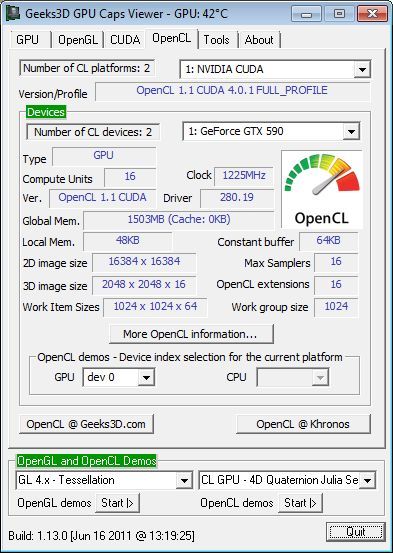Image resolution: width=393 pixels, height=553 pixels.
Task: Click the Max Samplers value 16
Action: pyautogui.click(x=336, y=262)
